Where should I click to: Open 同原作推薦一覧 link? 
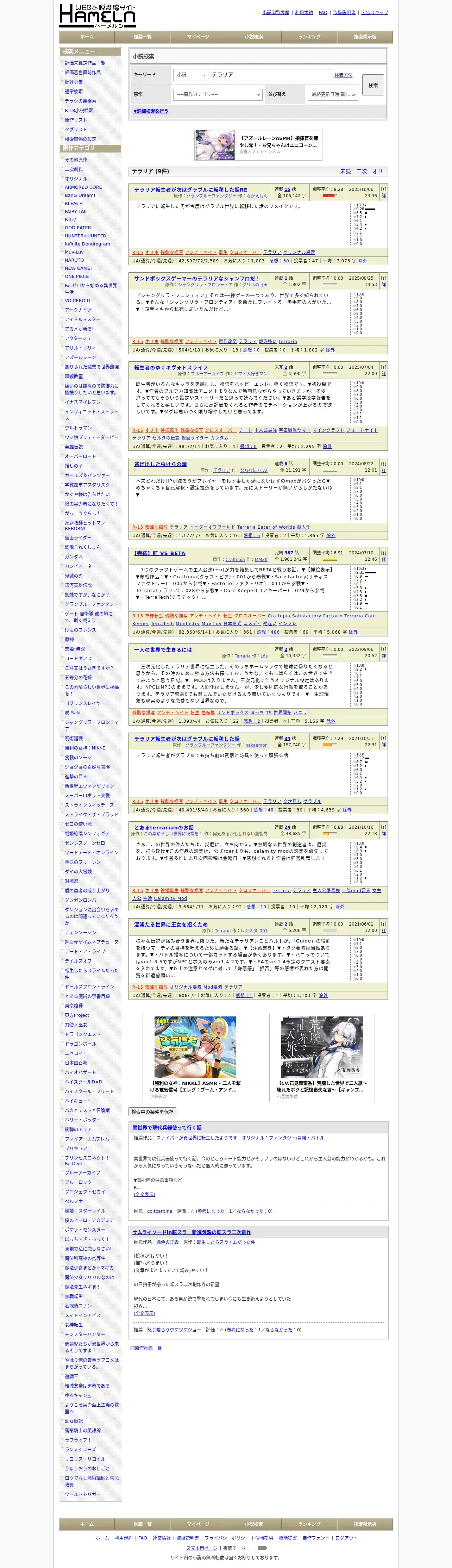coord(146,1348)
